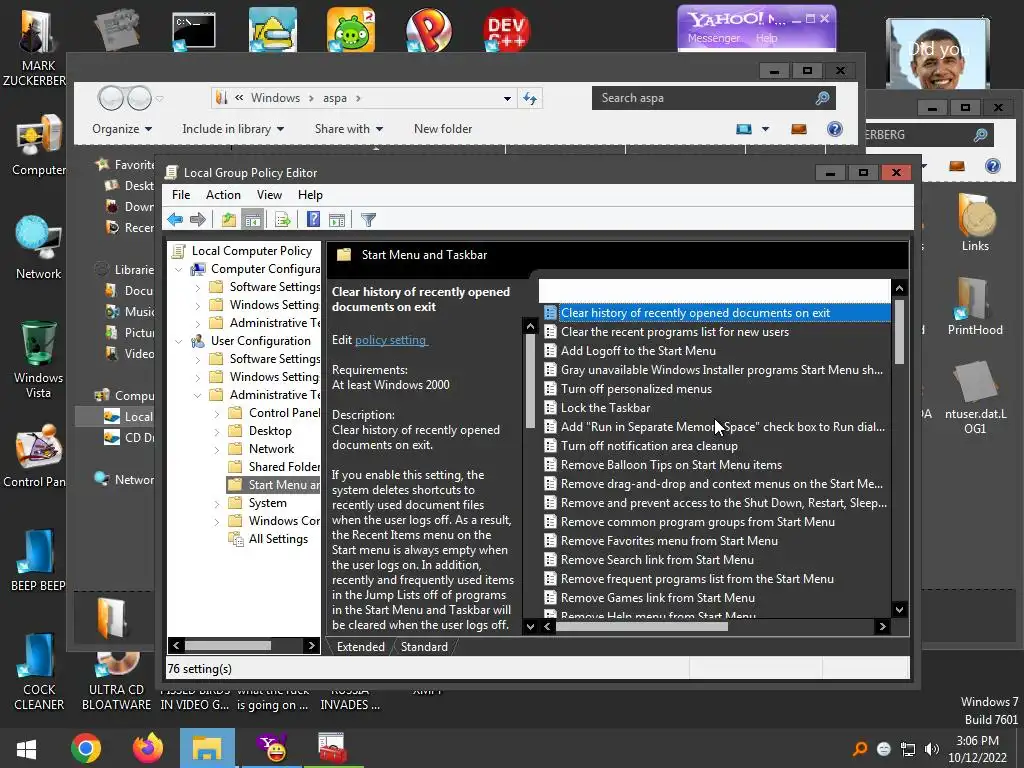
Task: Expand the Desktop tree node arrow
Action: pos(217,431)
